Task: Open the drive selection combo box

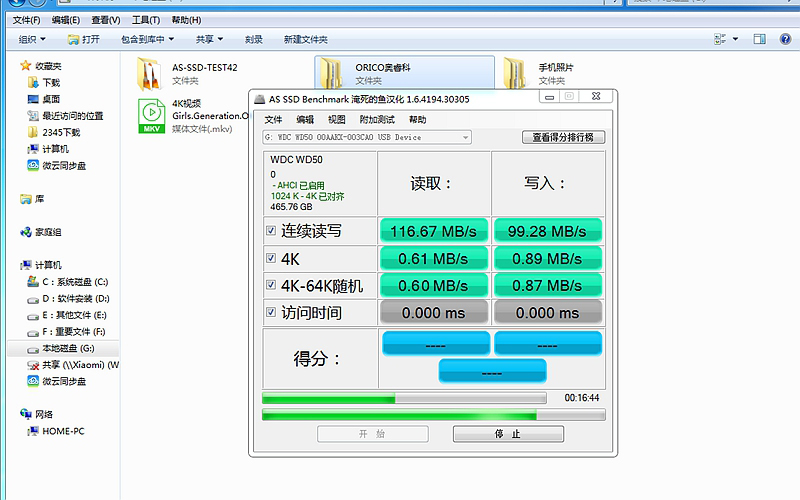Action: tap(367, 137)
